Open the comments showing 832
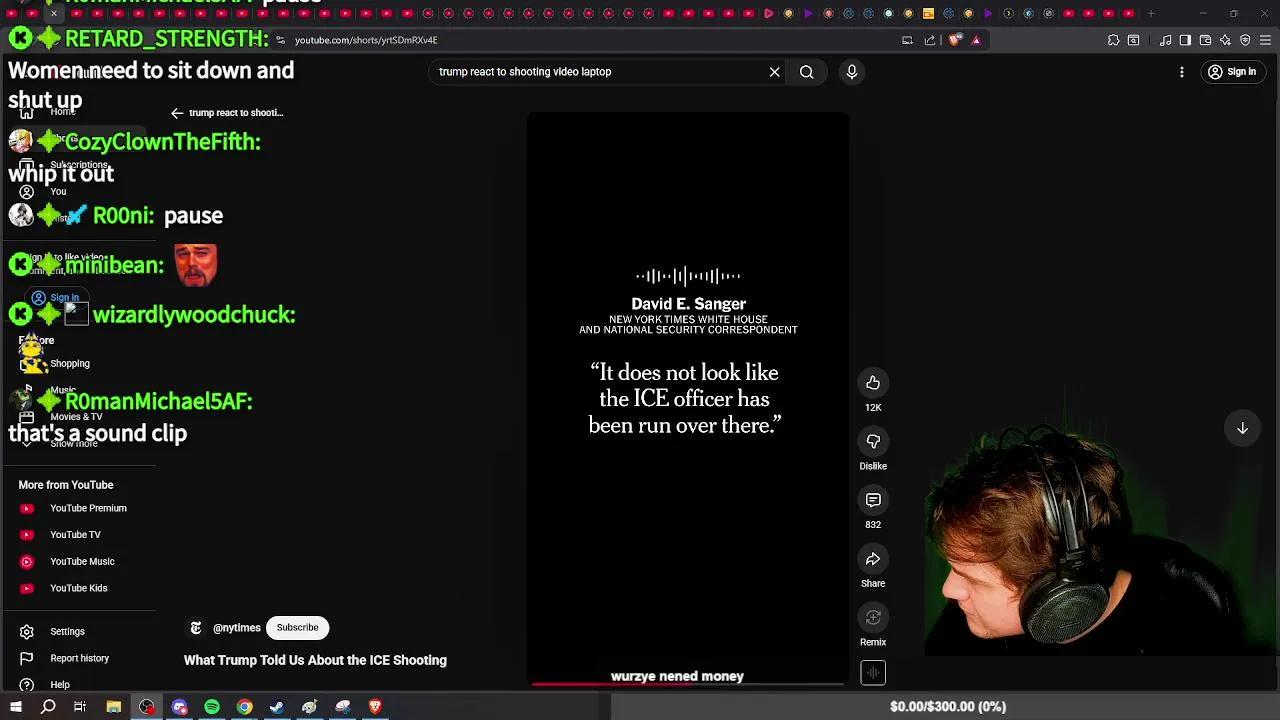Screen dimensions: 1280x720 click(873, 500)
